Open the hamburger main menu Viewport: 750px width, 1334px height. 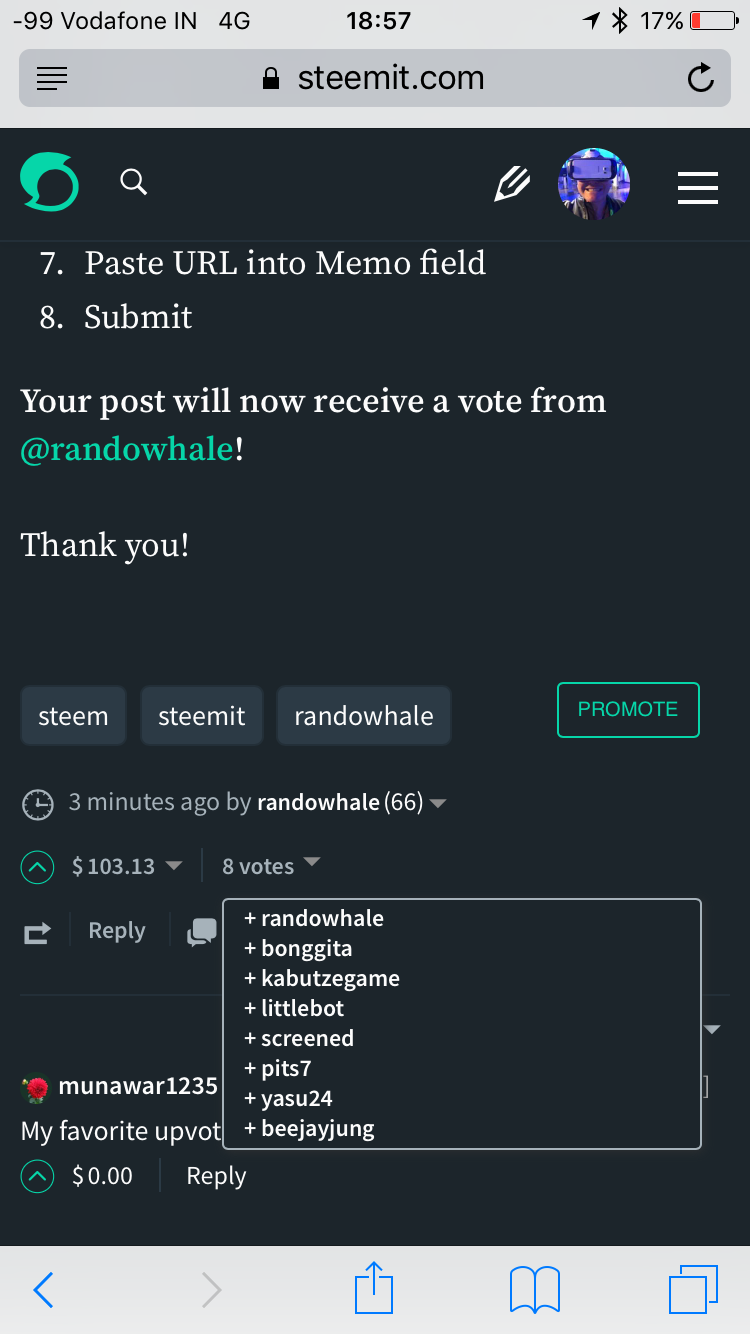698,187
